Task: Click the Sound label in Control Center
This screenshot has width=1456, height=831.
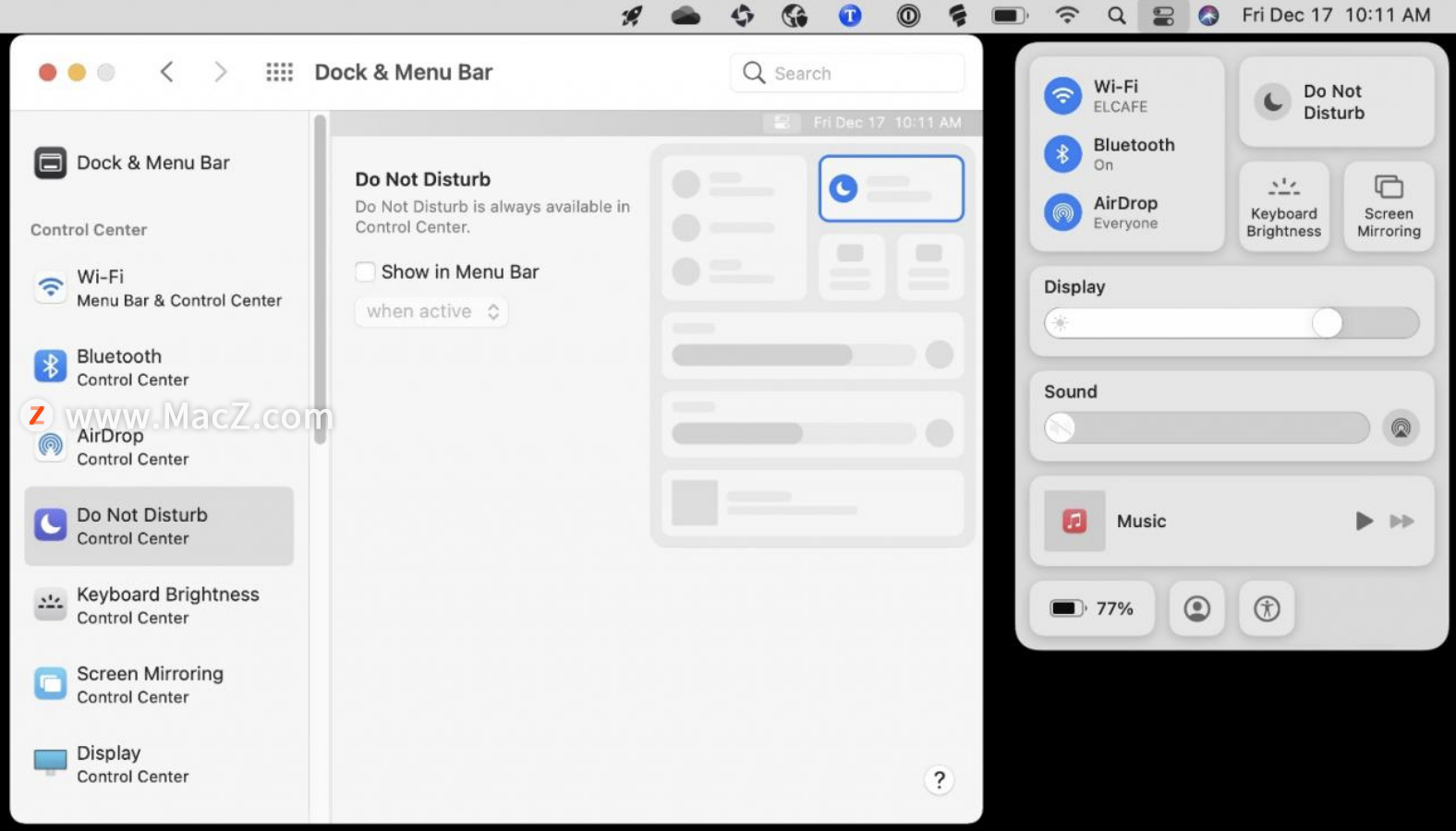Action: click(x=1071, y=391)
